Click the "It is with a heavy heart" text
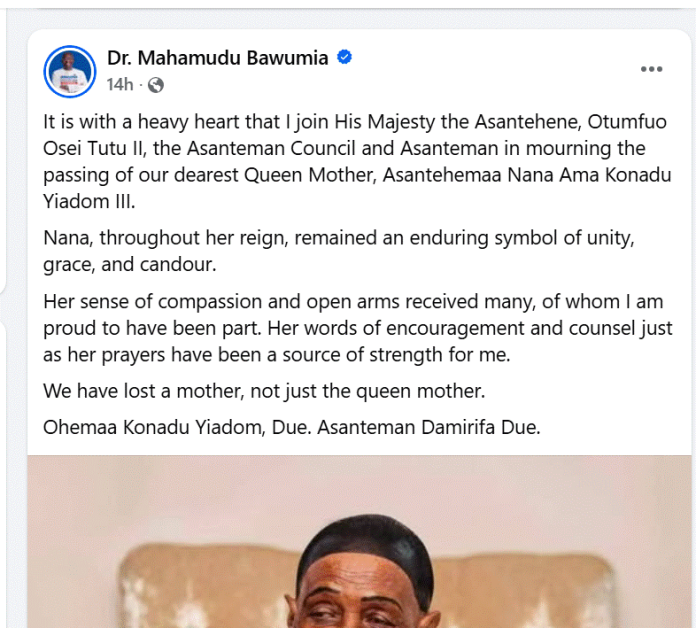Image resolution: width=696 pixels, height=628 pixels. (145, 122)
